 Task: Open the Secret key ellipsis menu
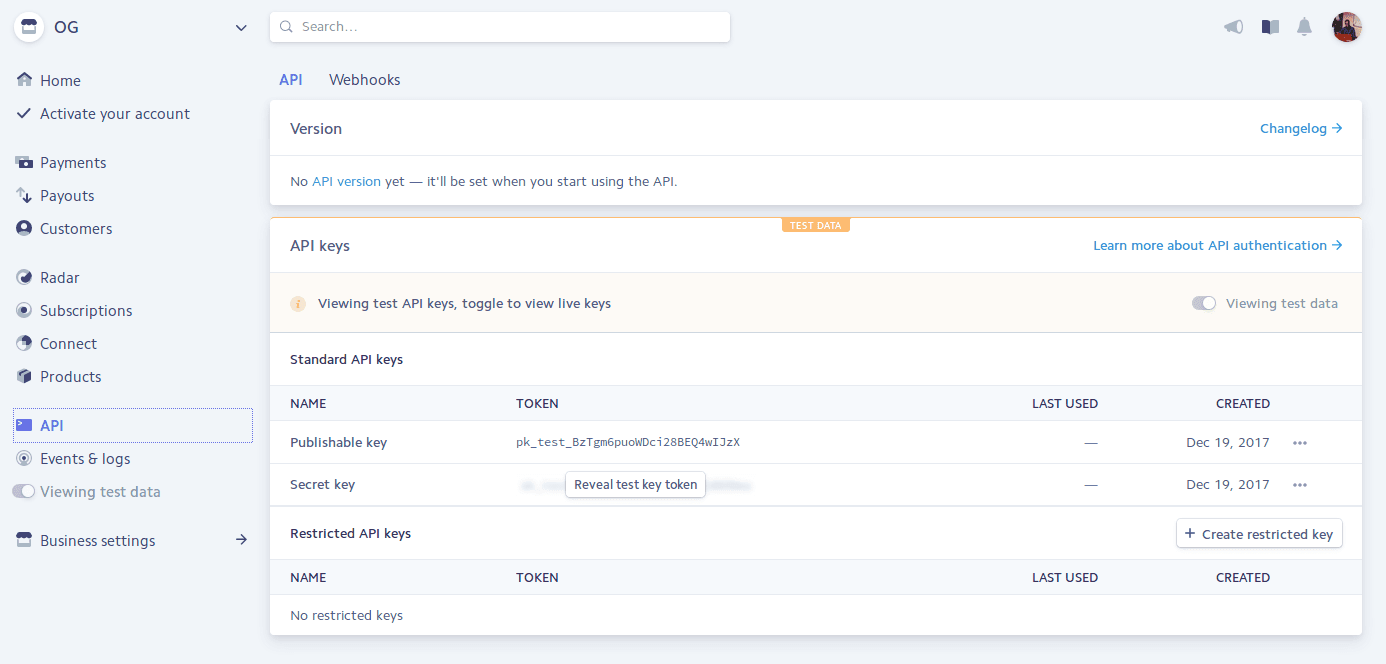(1299, 484)
